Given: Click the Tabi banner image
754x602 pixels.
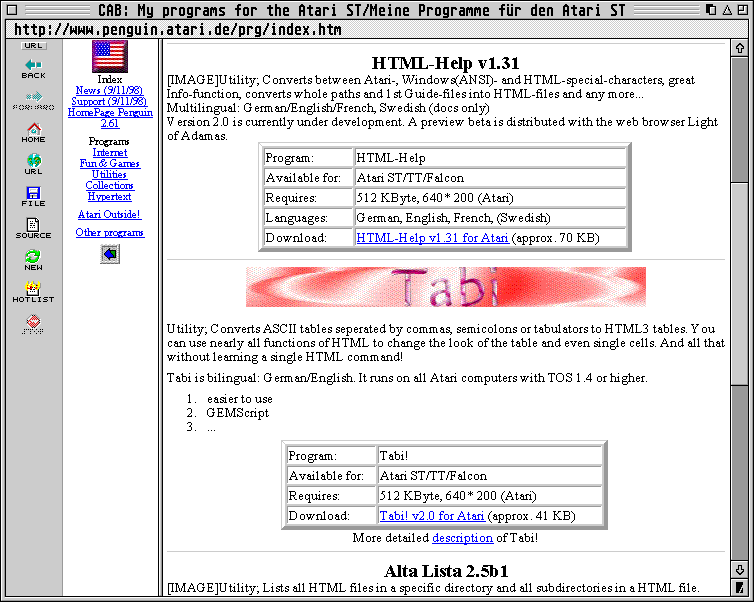Looking at the screenshot, I should (x=446, y=287).
